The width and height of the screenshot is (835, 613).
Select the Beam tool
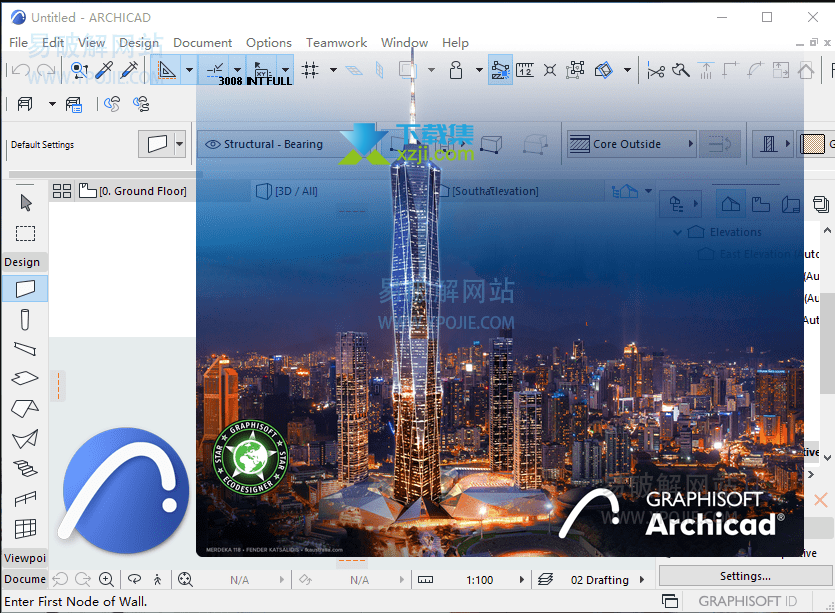25,349
